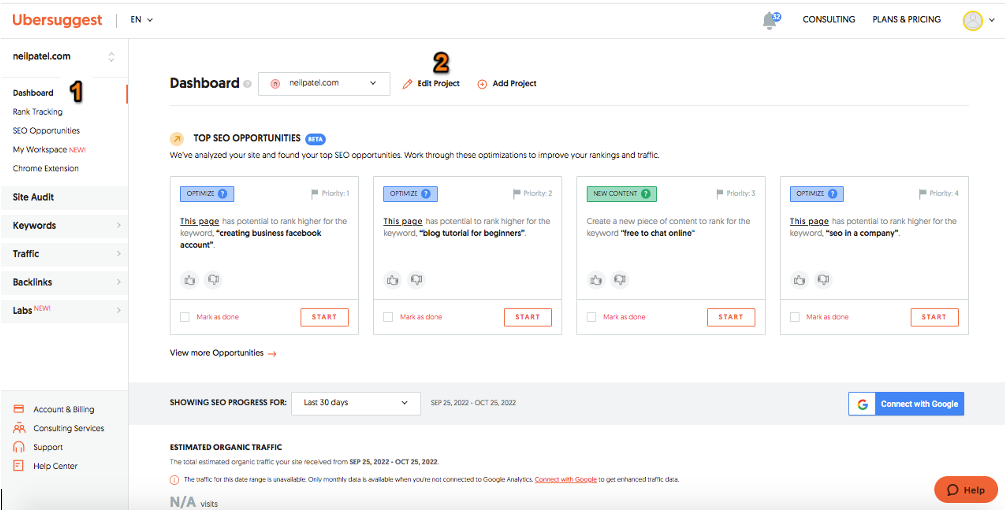This screenshot has height=511, width=1005.
Task: Check Mark as done for blog tutorial card
Action: (388, 317)
